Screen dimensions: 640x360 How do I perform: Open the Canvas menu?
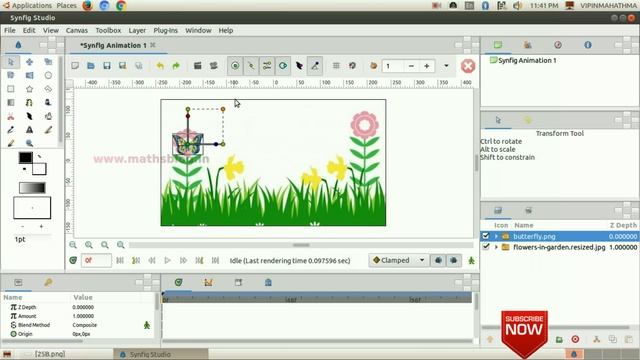point(77,30)
